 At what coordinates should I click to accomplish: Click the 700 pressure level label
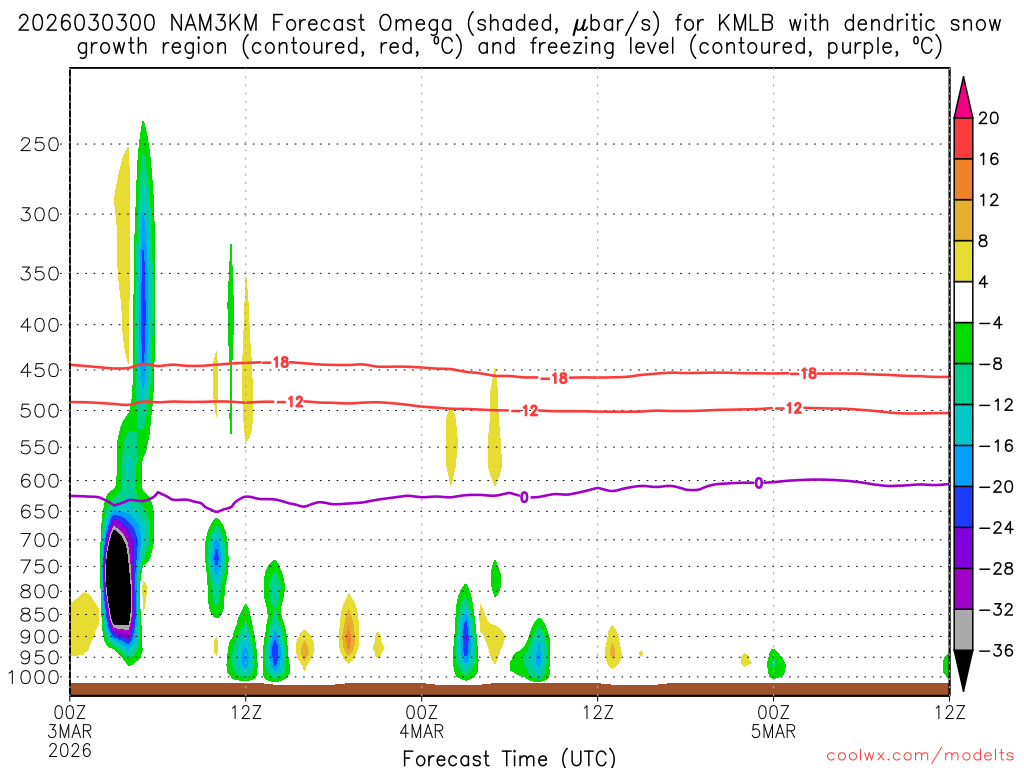tap(40, 540)
